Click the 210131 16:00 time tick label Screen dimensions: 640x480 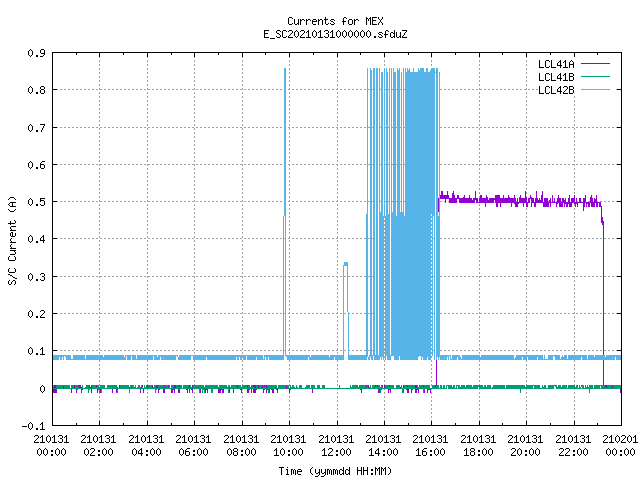click(x=430, y=446)
